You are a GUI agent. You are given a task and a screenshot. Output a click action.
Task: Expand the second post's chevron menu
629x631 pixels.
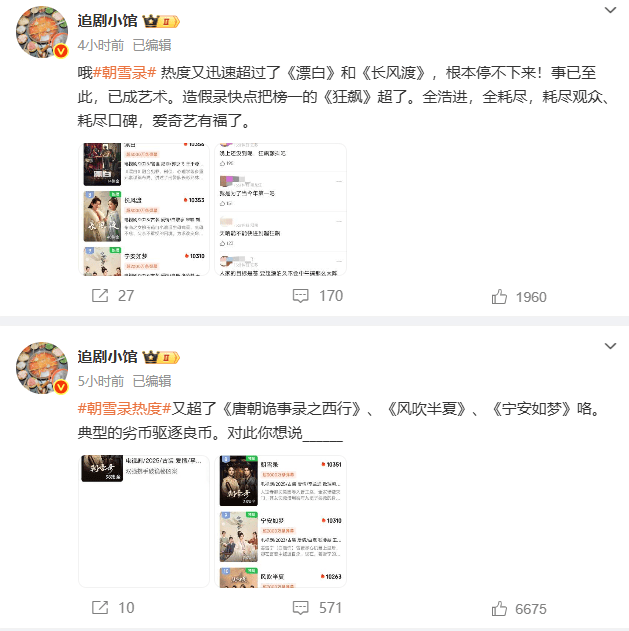pos(610,346)
